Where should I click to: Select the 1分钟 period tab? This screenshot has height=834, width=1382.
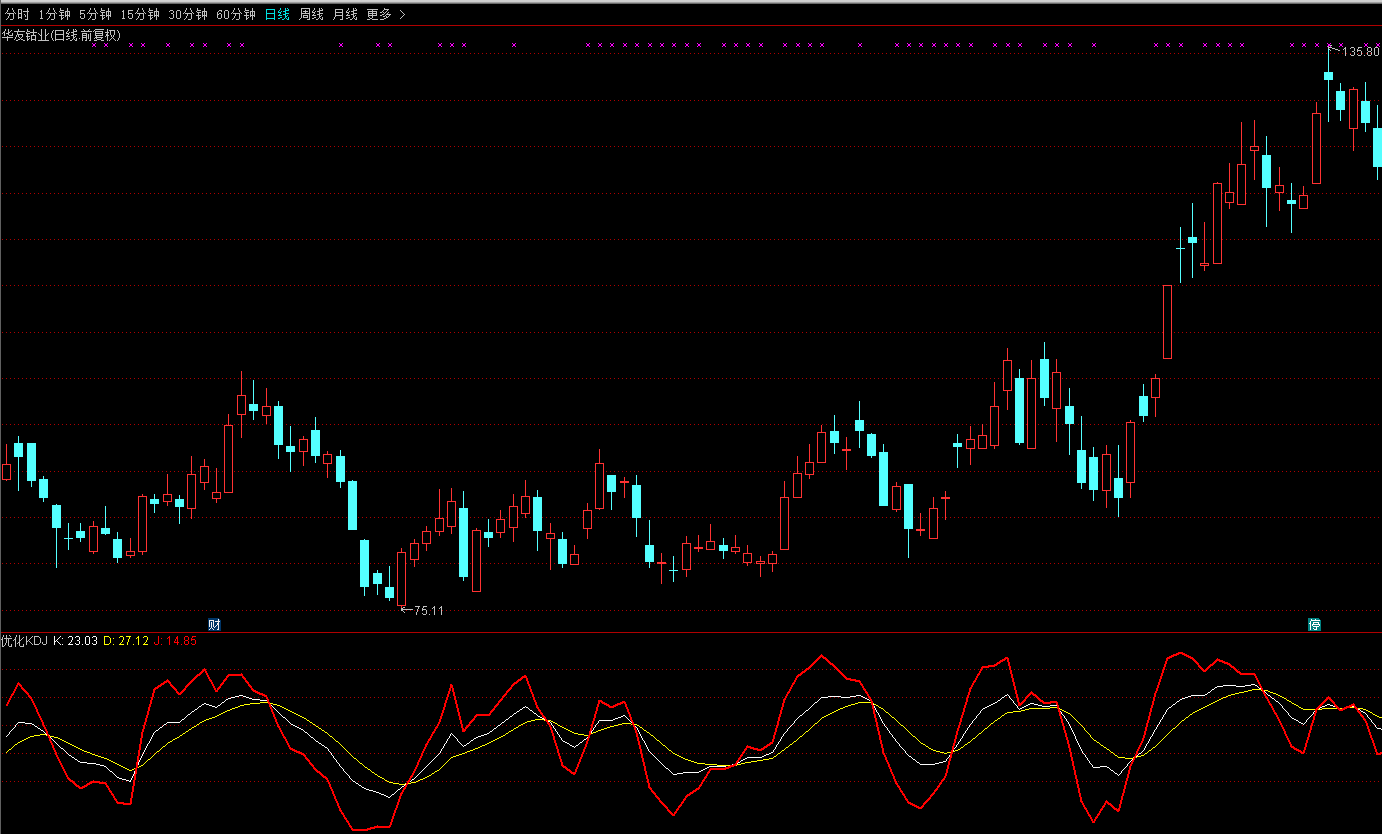pos(55,15)
